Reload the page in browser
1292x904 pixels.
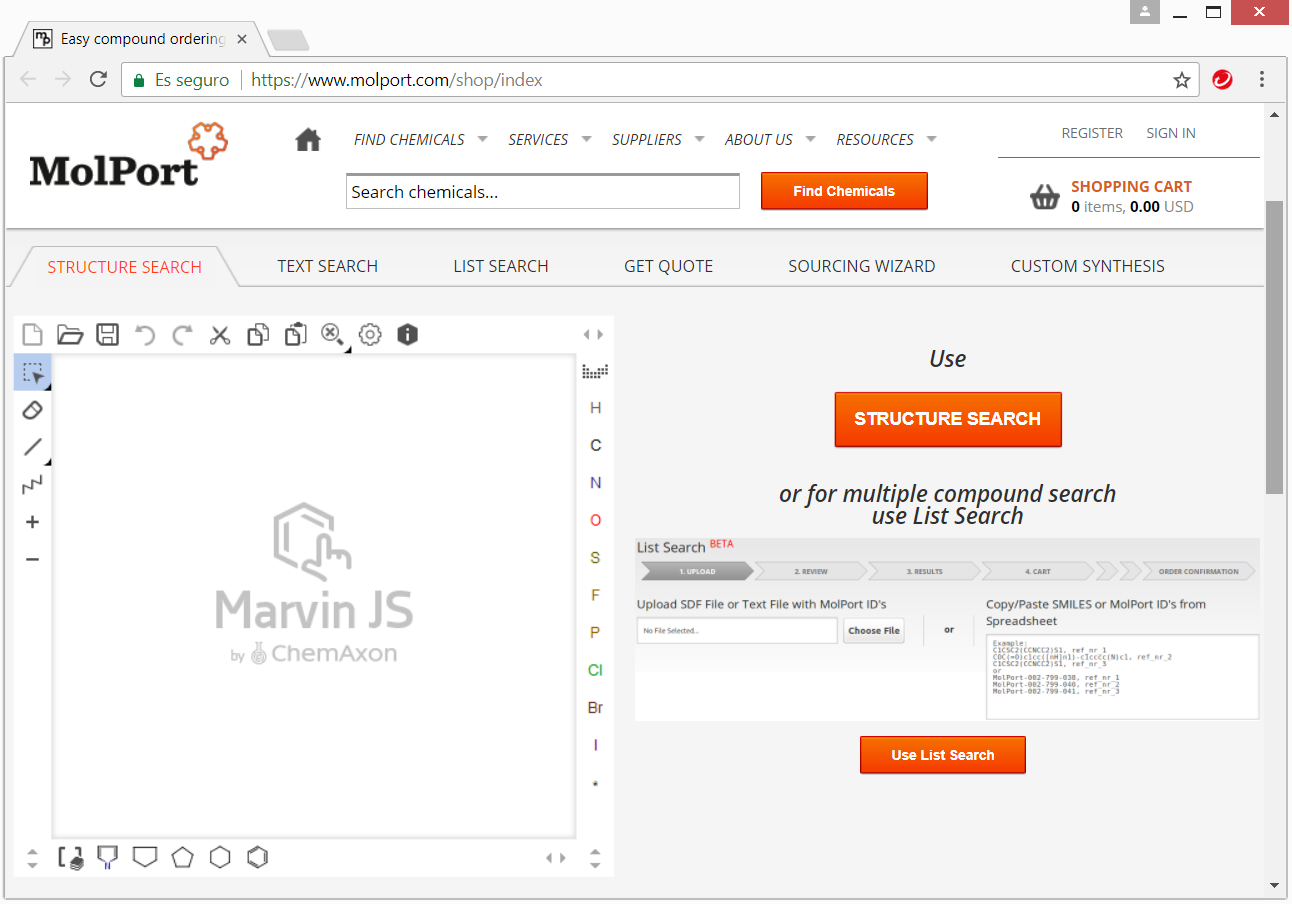[98, 79]
